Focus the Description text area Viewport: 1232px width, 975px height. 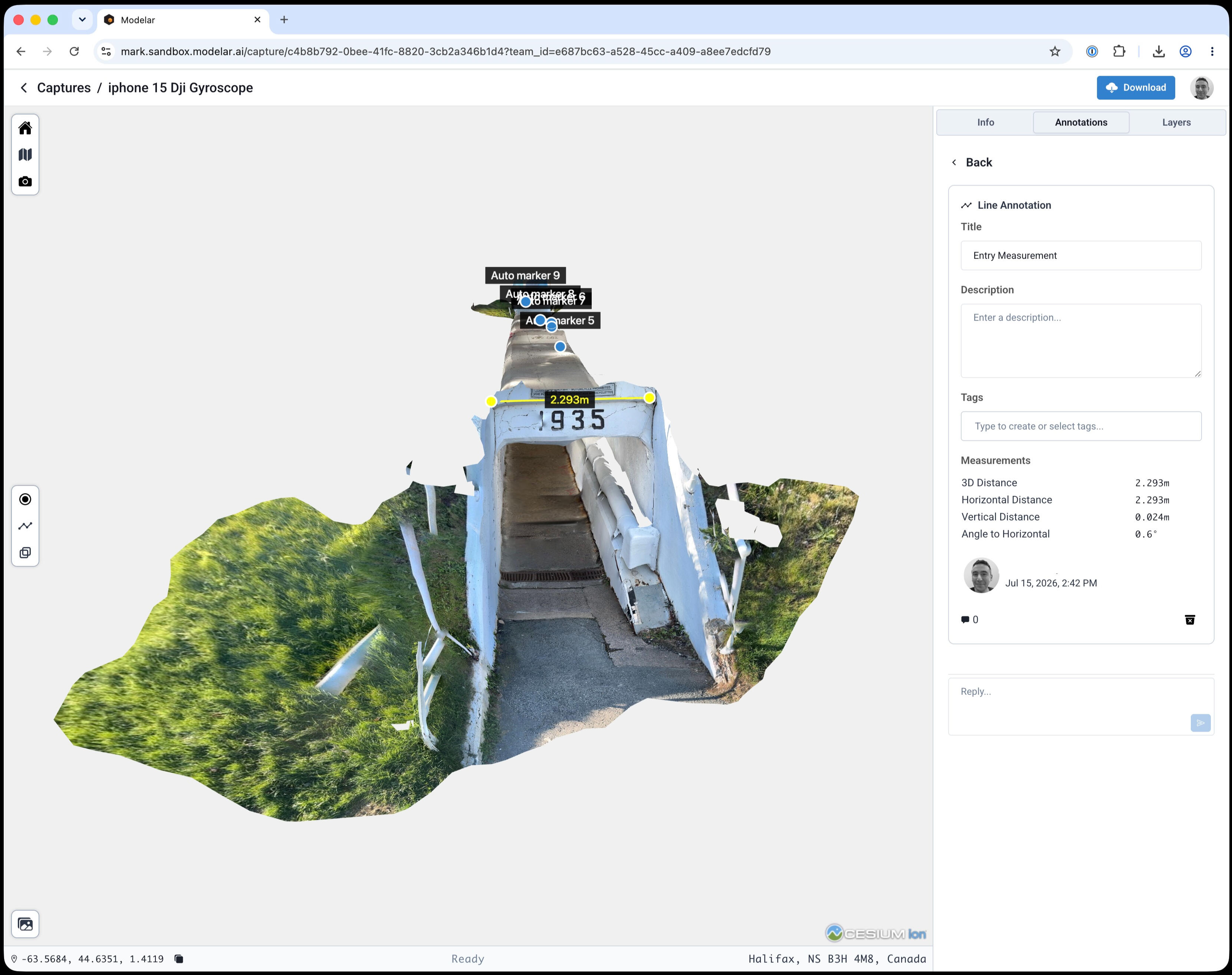pyautogui.click(x=1081, y=341)
